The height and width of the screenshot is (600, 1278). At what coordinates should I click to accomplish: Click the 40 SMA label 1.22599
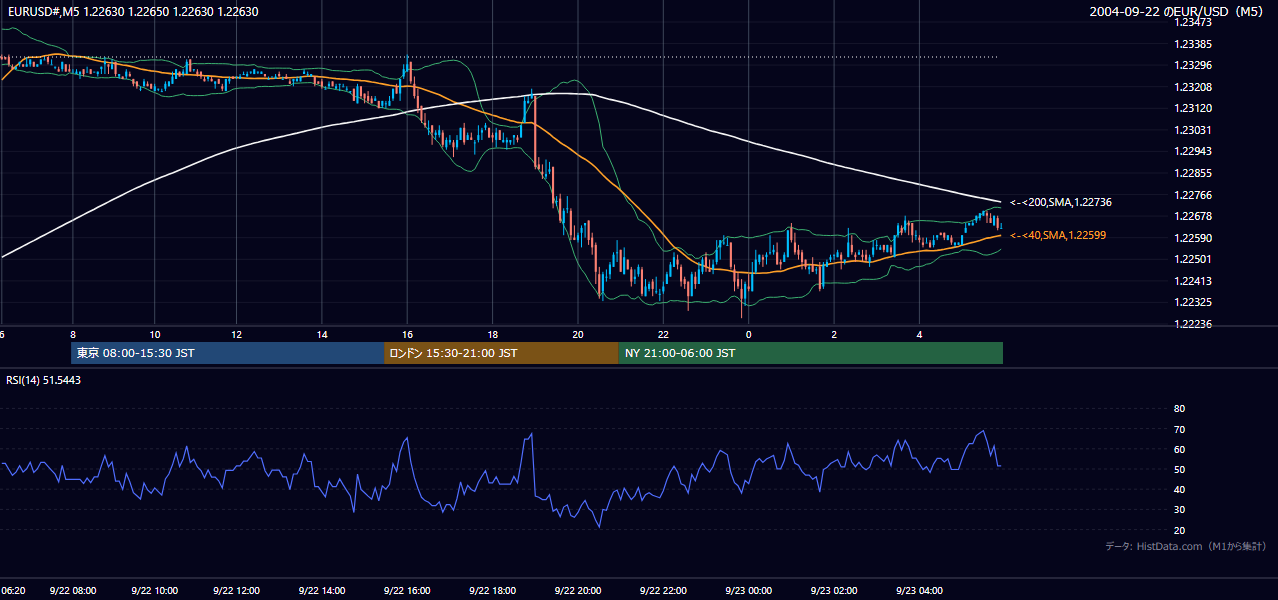1058,235
